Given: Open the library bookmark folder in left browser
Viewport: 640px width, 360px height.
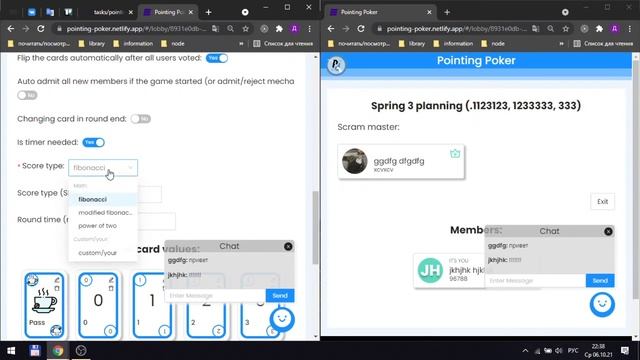Looking at the screenshot, I should point(92,44).
